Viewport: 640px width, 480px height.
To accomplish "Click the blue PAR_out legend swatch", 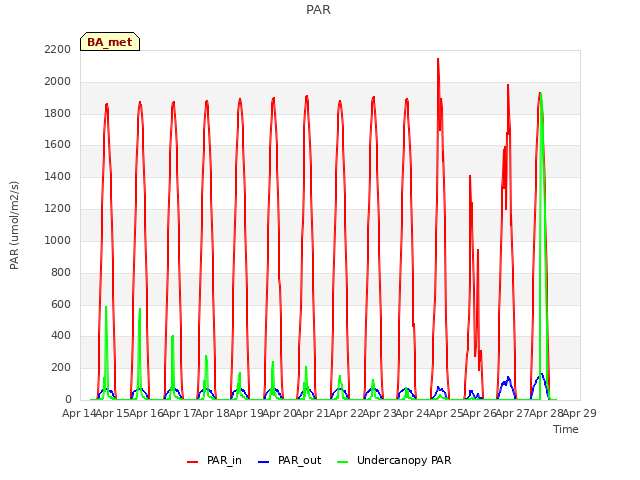I will (264, 462).
